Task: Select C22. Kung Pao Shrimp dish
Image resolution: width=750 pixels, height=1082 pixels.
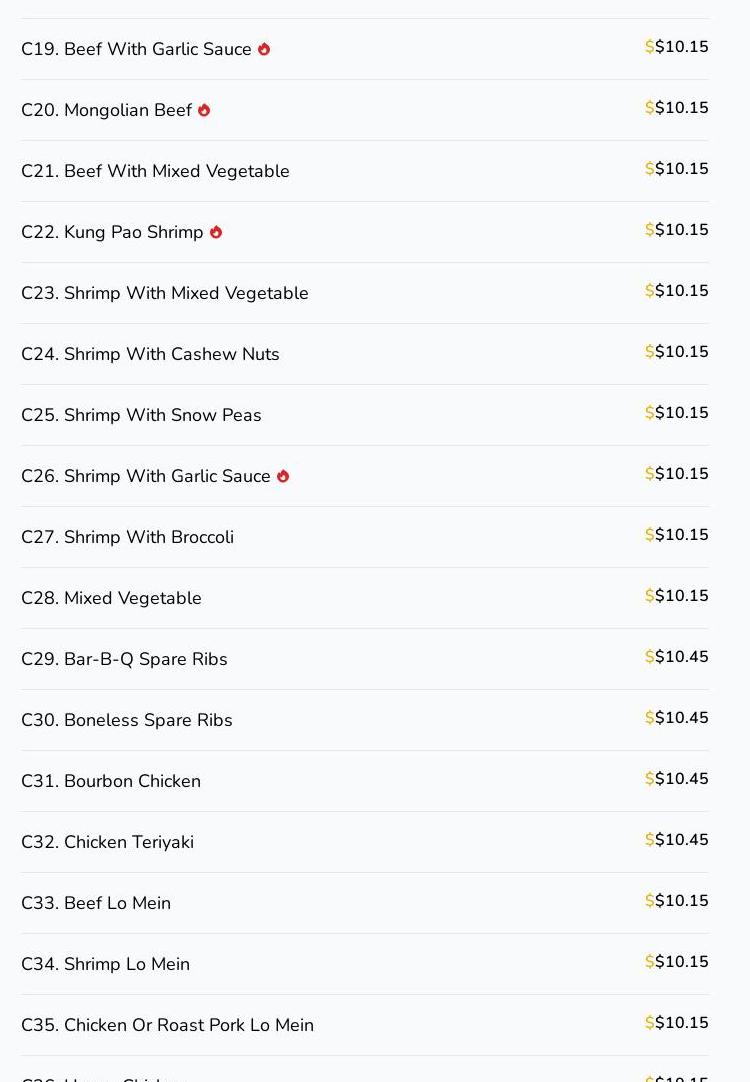Action: coord(112,232)
